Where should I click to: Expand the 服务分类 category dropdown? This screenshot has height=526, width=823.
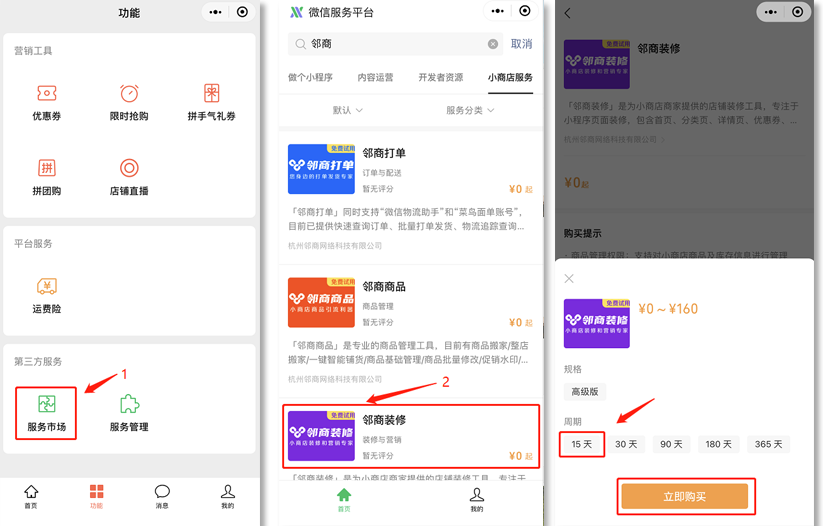tap(470, 110)
